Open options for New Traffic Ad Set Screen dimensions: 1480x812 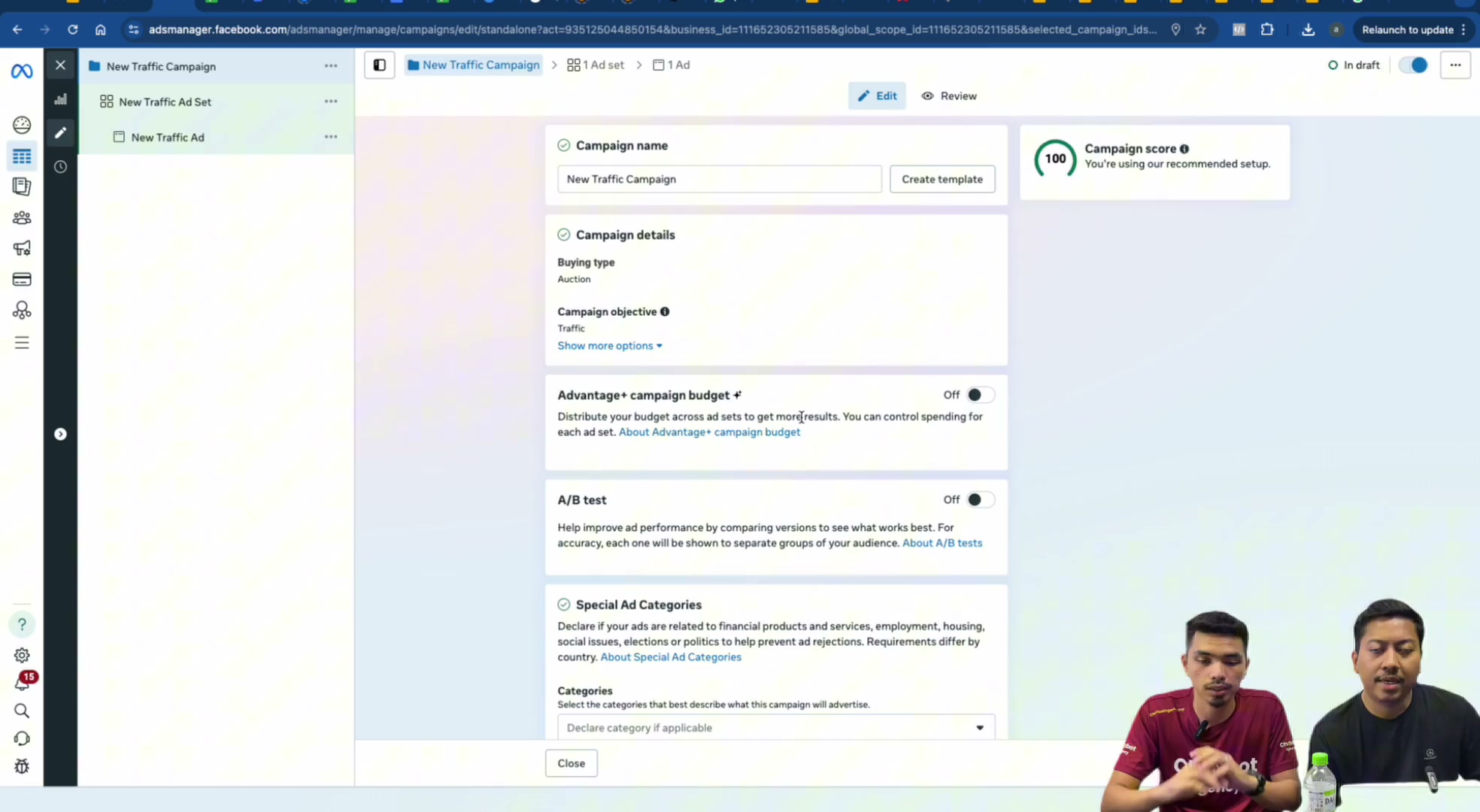(331, 101)
